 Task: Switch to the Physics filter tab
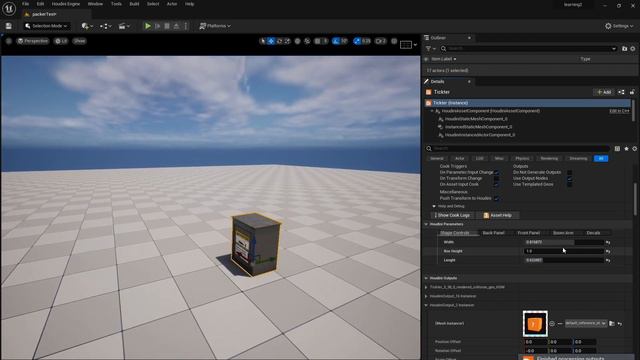pyautogui.click(x=522, y=158)
